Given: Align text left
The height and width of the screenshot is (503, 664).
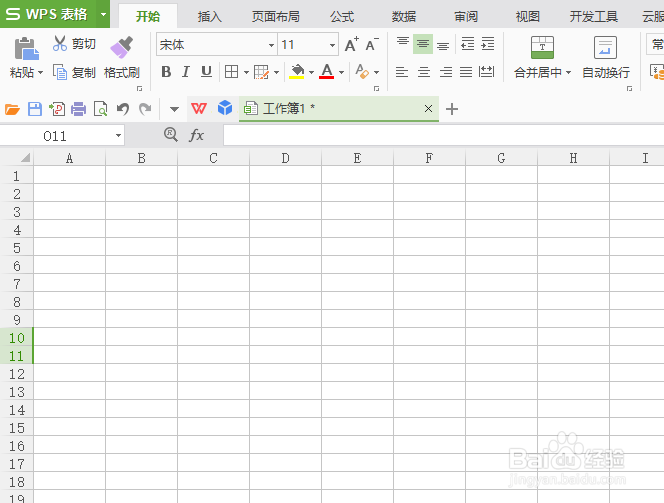Looking at the screenshot, I should [x=402, y=72].
